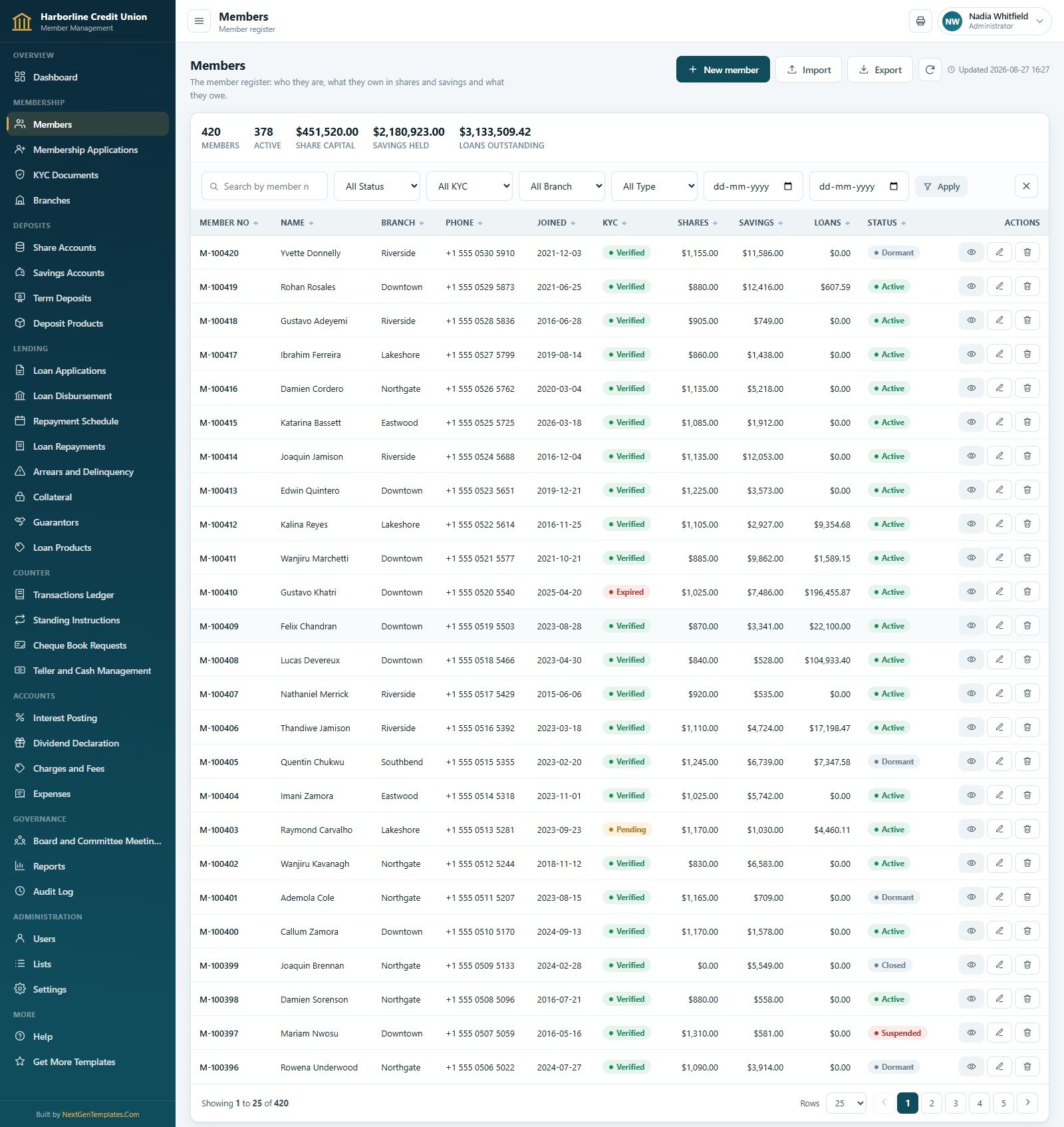Open the NextGenTemplates.Com link
1064x1127 pixels.
[x=100, y=1114]
